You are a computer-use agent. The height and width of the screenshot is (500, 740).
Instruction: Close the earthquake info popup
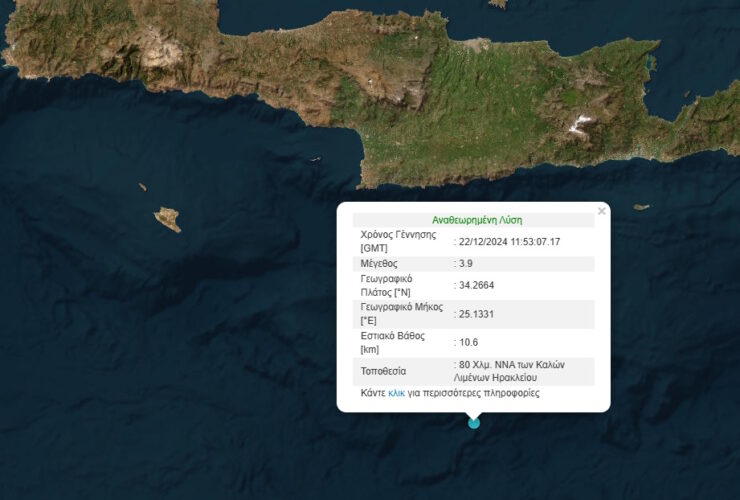tap(601, 211)
